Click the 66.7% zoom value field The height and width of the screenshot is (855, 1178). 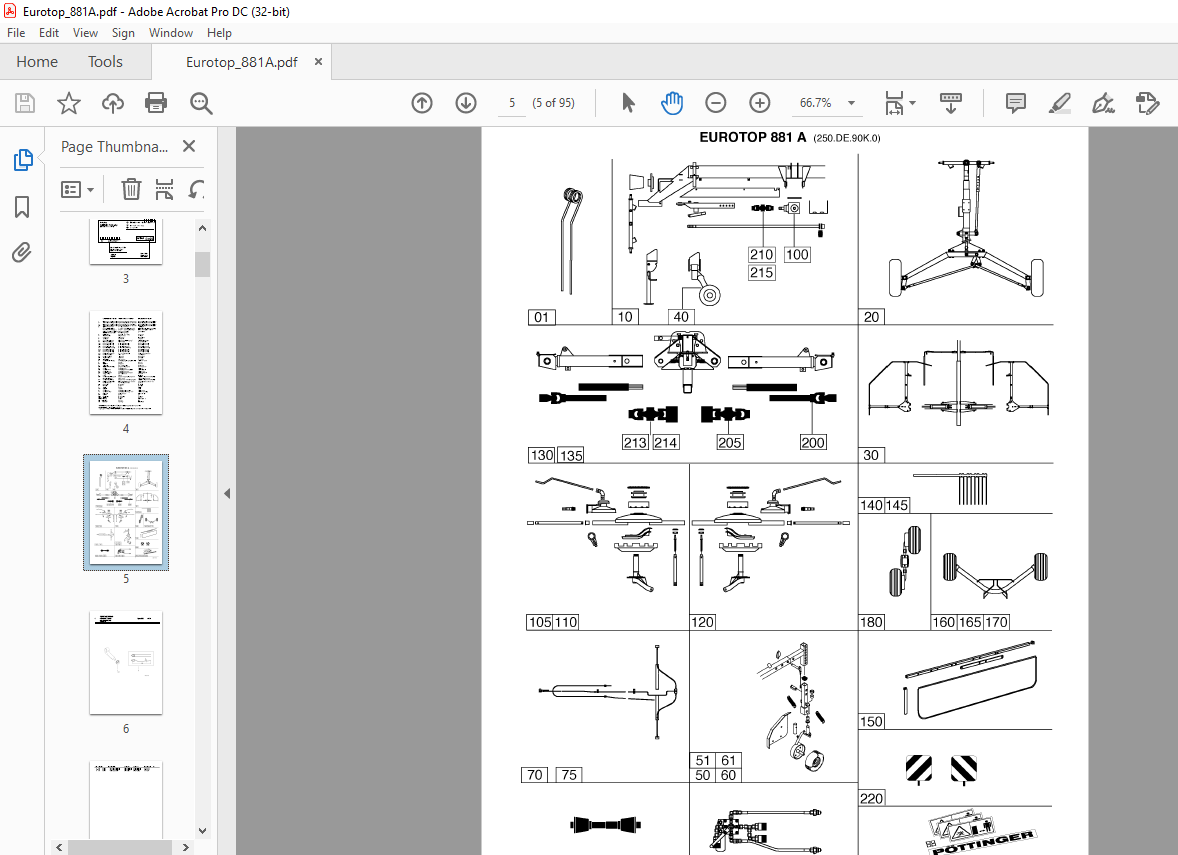point(816,103)
